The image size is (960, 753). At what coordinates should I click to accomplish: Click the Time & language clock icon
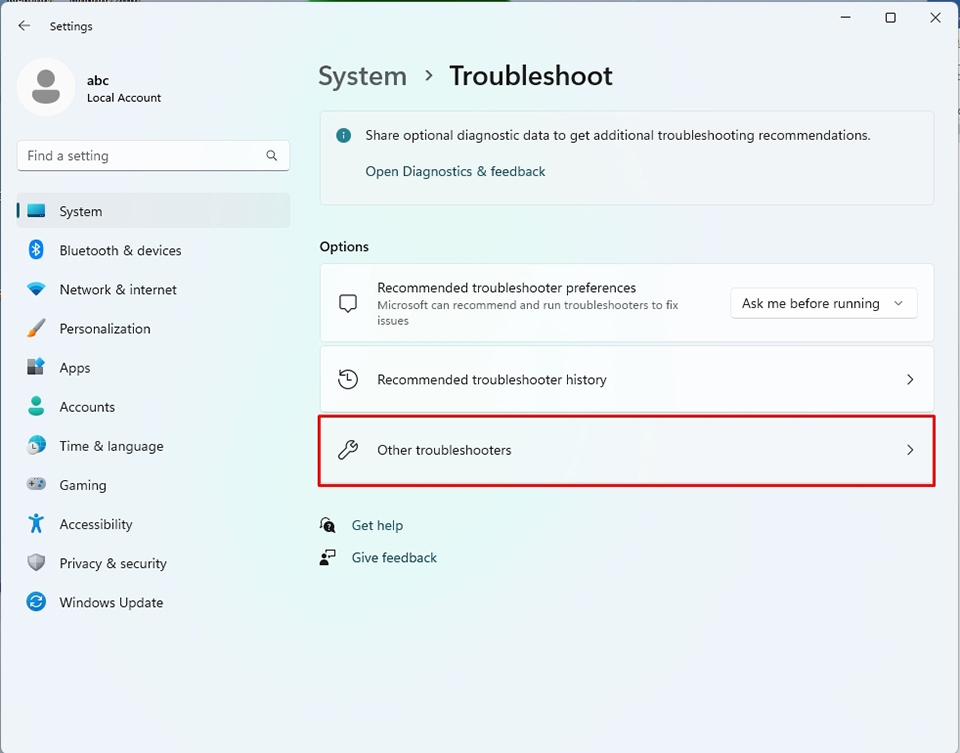pyautogui.click(x=38, y=445)
